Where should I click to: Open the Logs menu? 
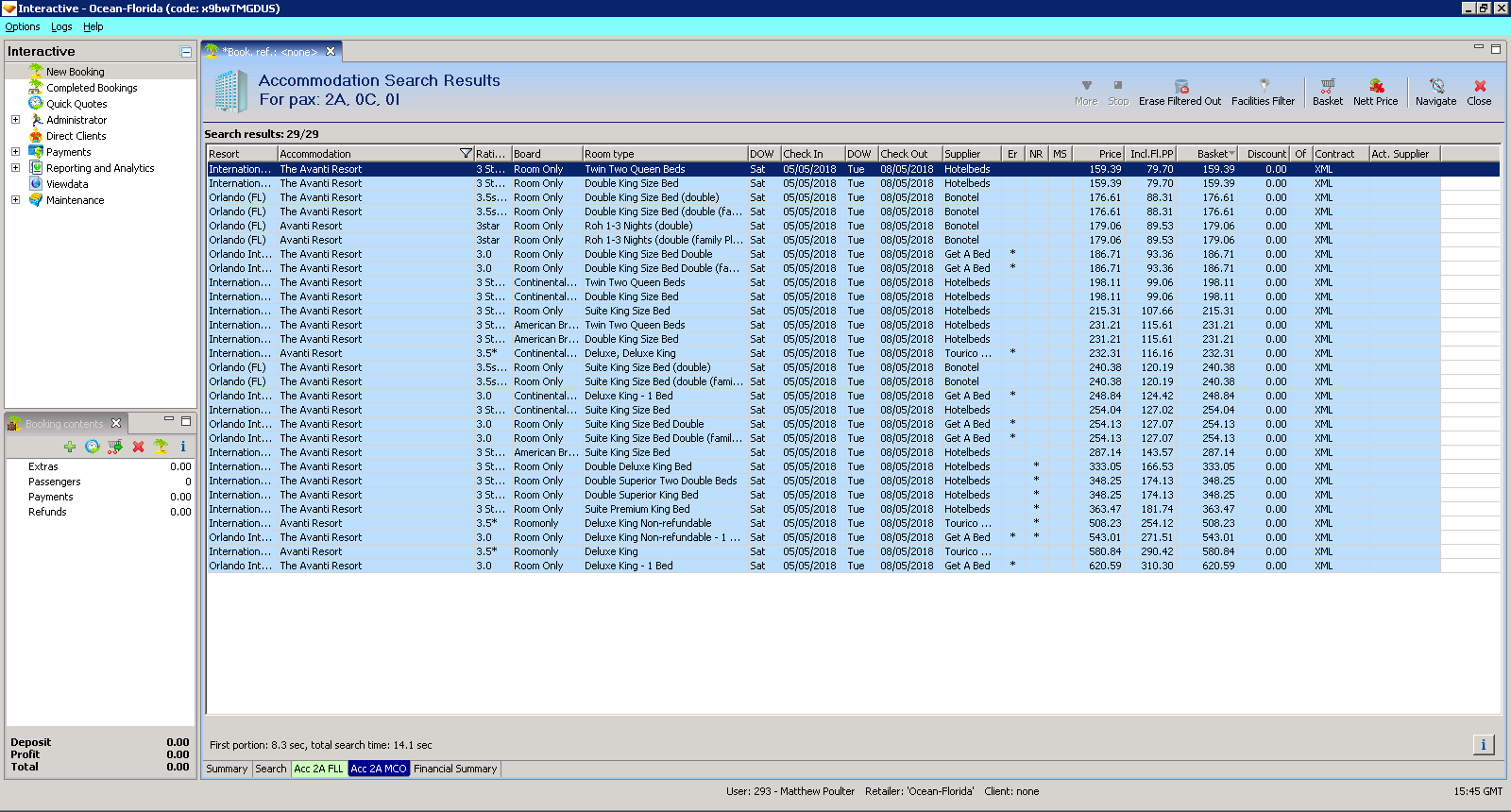coord(61,26)
